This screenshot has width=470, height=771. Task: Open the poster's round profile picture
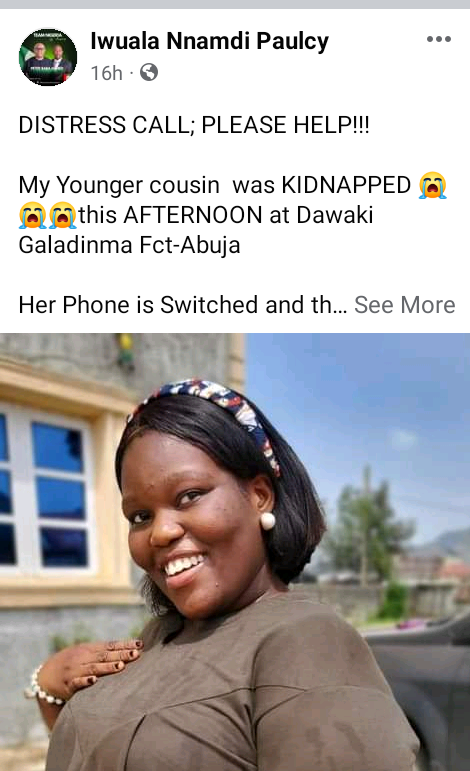pyautogui.click(x=48, y=57)
